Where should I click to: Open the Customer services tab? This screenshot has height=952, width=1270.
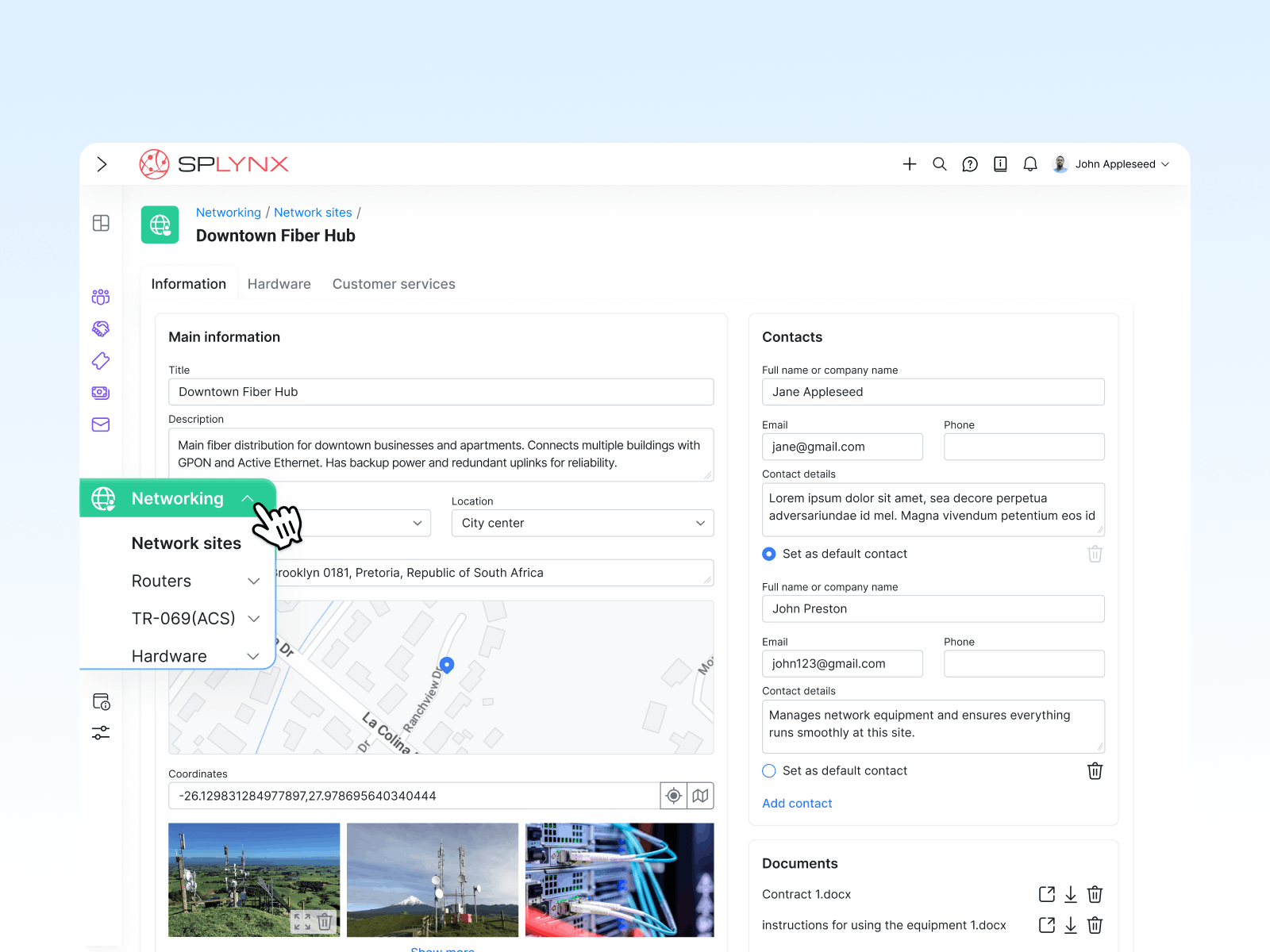[393, 284]
